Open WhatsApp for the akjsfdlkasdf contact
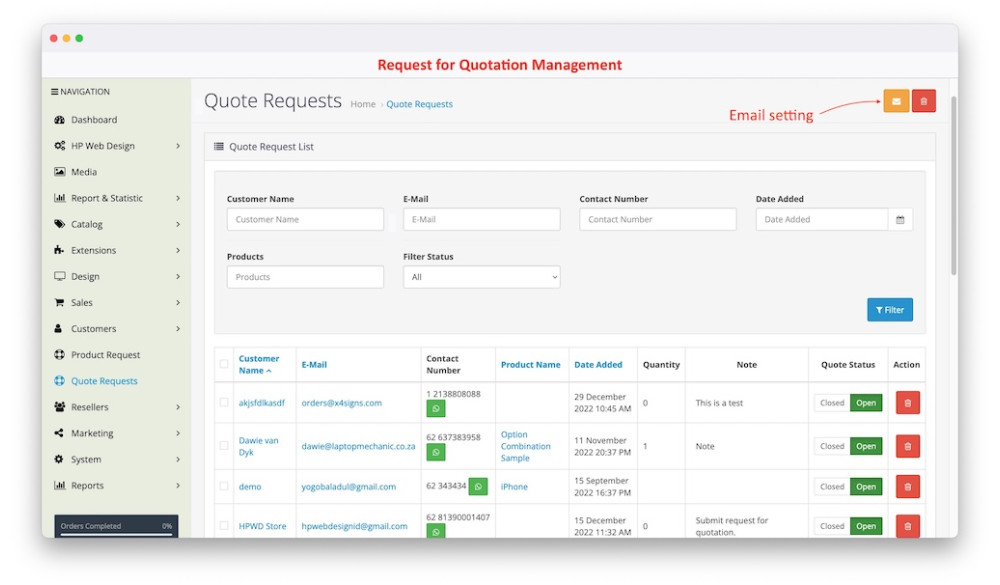Viewport: 1000px width, 585px height. [436, 409]
